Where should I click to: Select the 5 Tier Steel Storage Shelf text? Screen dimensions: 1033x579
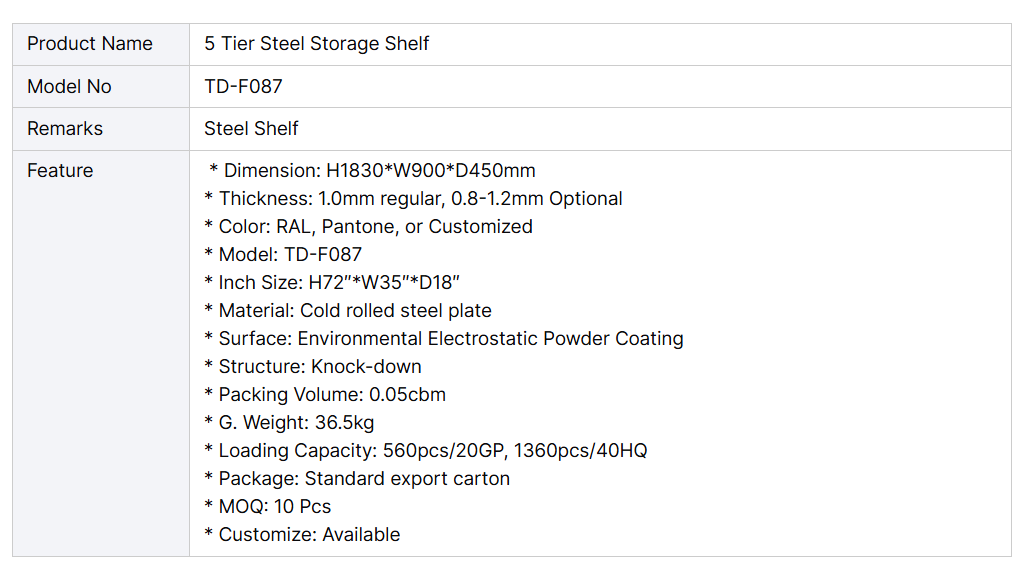click(317, 44)
